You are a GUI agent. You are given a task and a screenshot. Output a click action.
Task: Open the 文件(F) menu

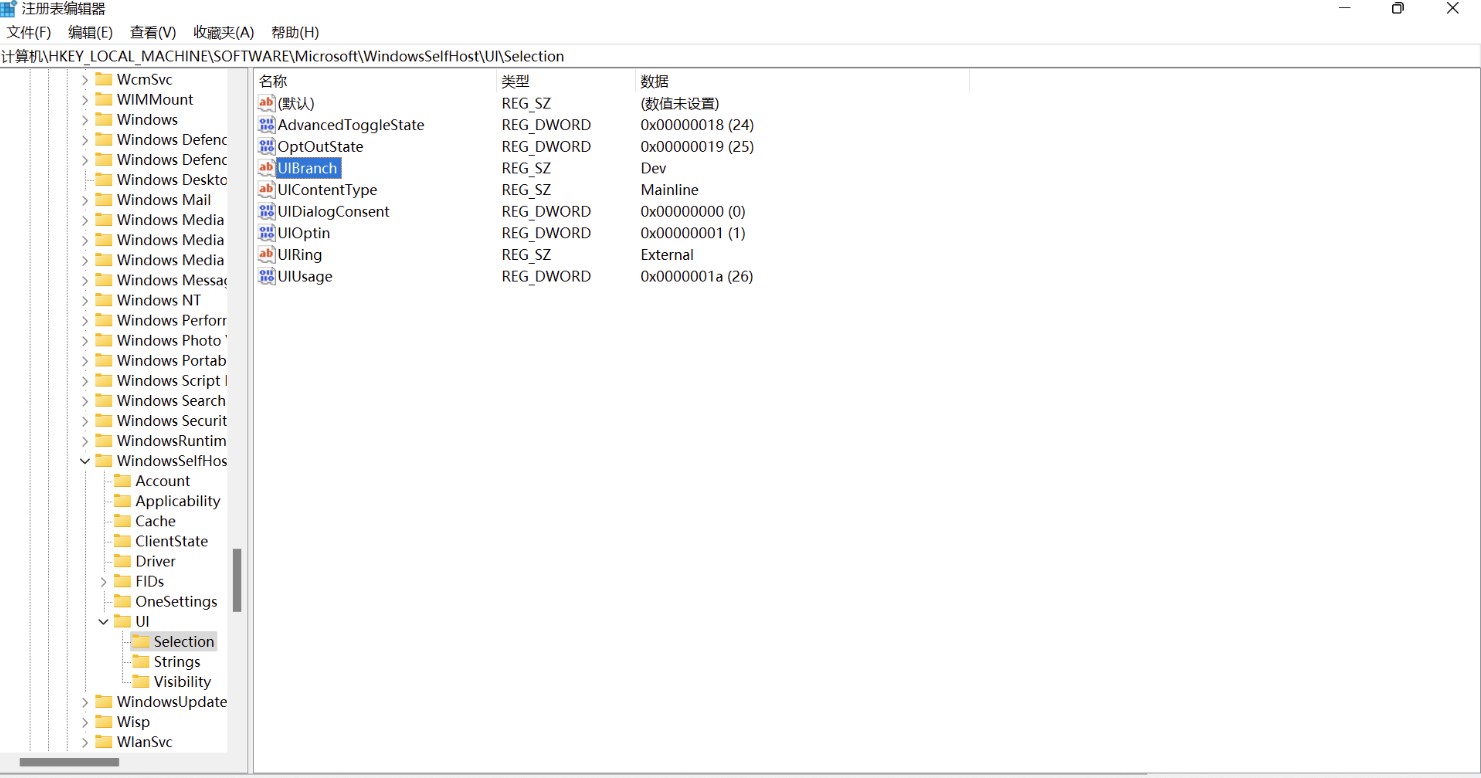[29, 33]
